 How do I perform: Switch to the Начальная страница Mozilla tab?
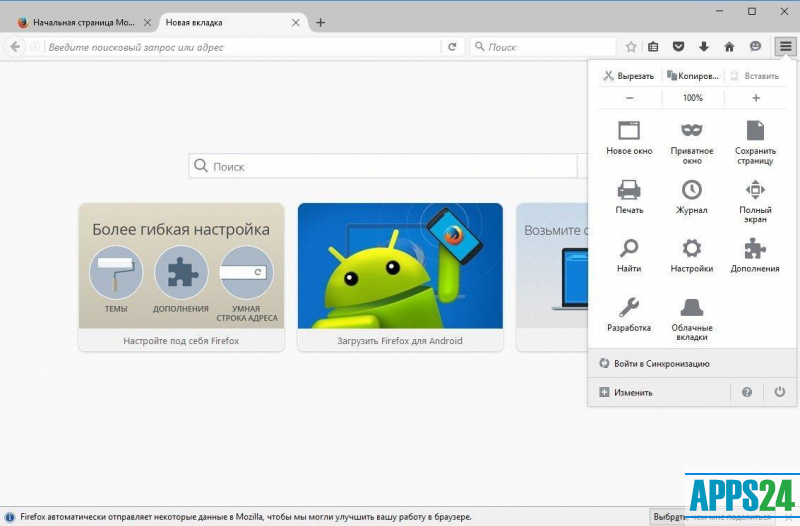coord(82,22)
